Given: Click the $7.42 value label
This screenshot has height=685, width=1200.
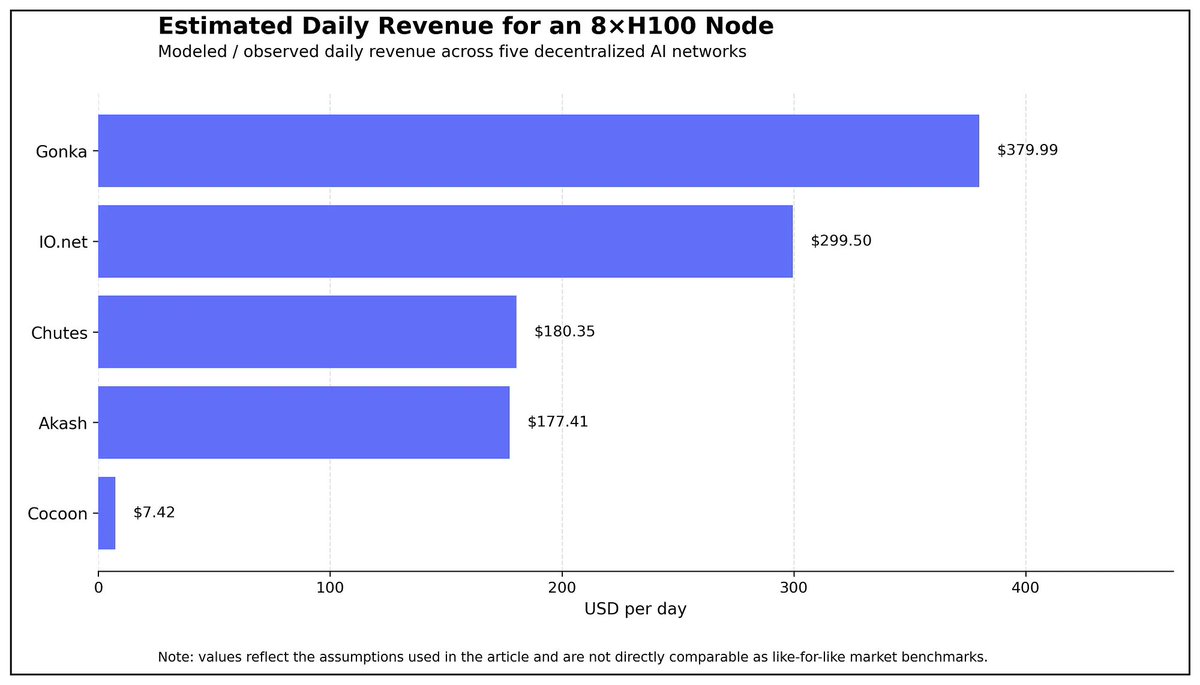Looking at the screenshot, I should pos(154,512).
